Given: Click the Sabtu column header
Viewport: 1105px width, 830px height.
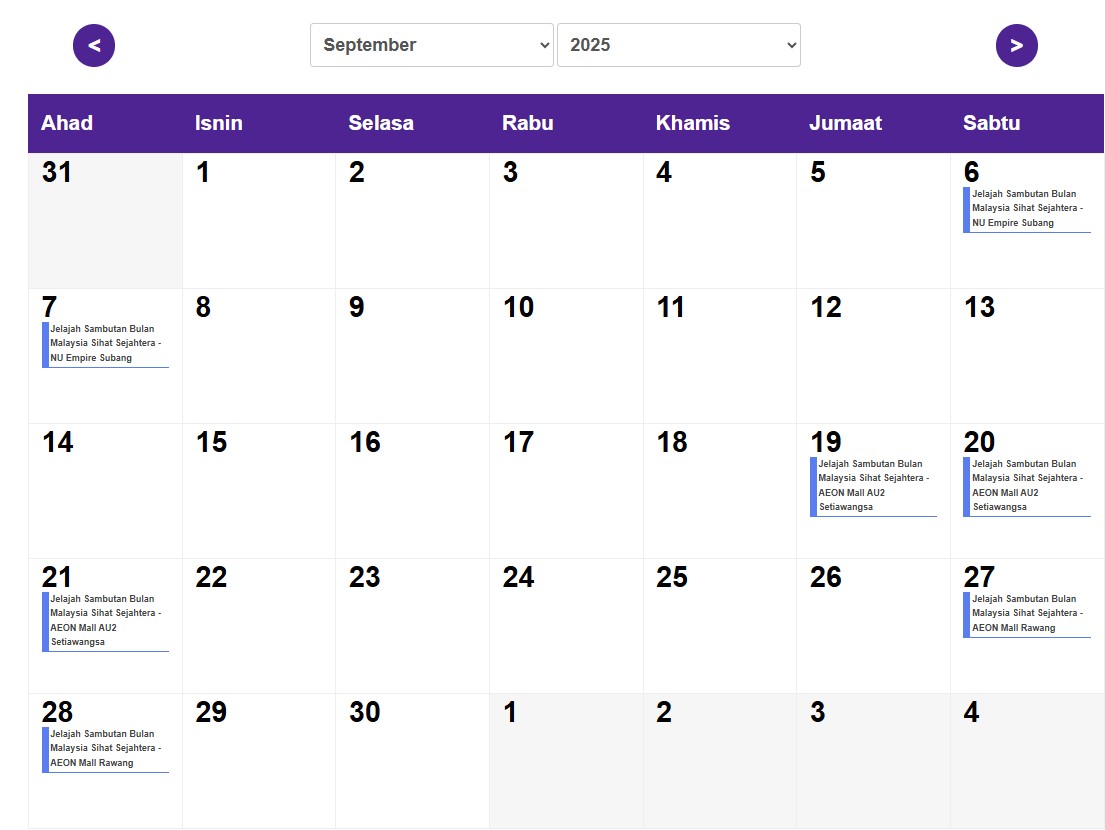Looking at the screenshot, I should [991, 123].
